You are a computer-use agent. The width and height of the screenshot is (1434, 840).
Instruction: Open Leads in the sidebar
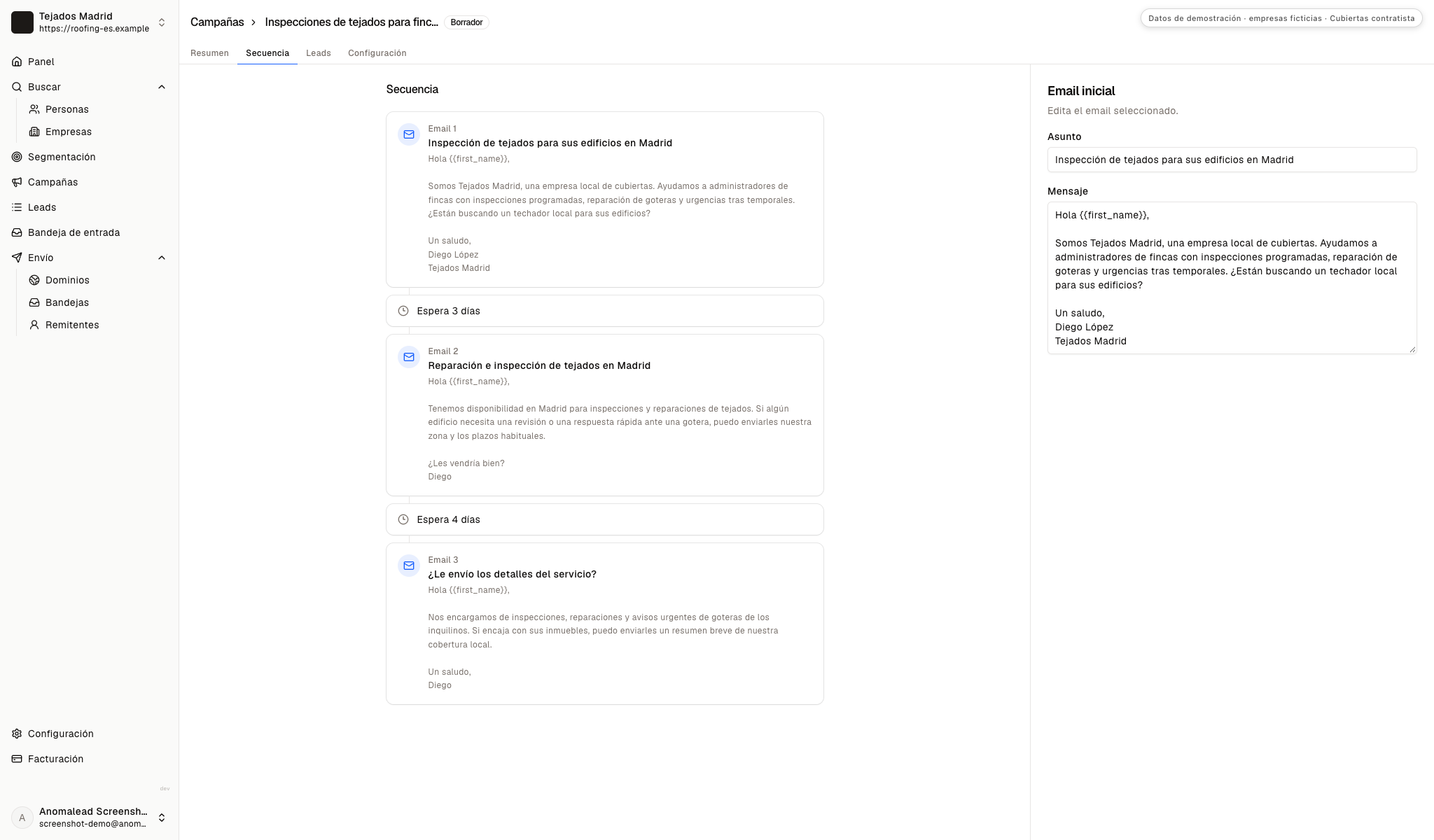point(90,207)
